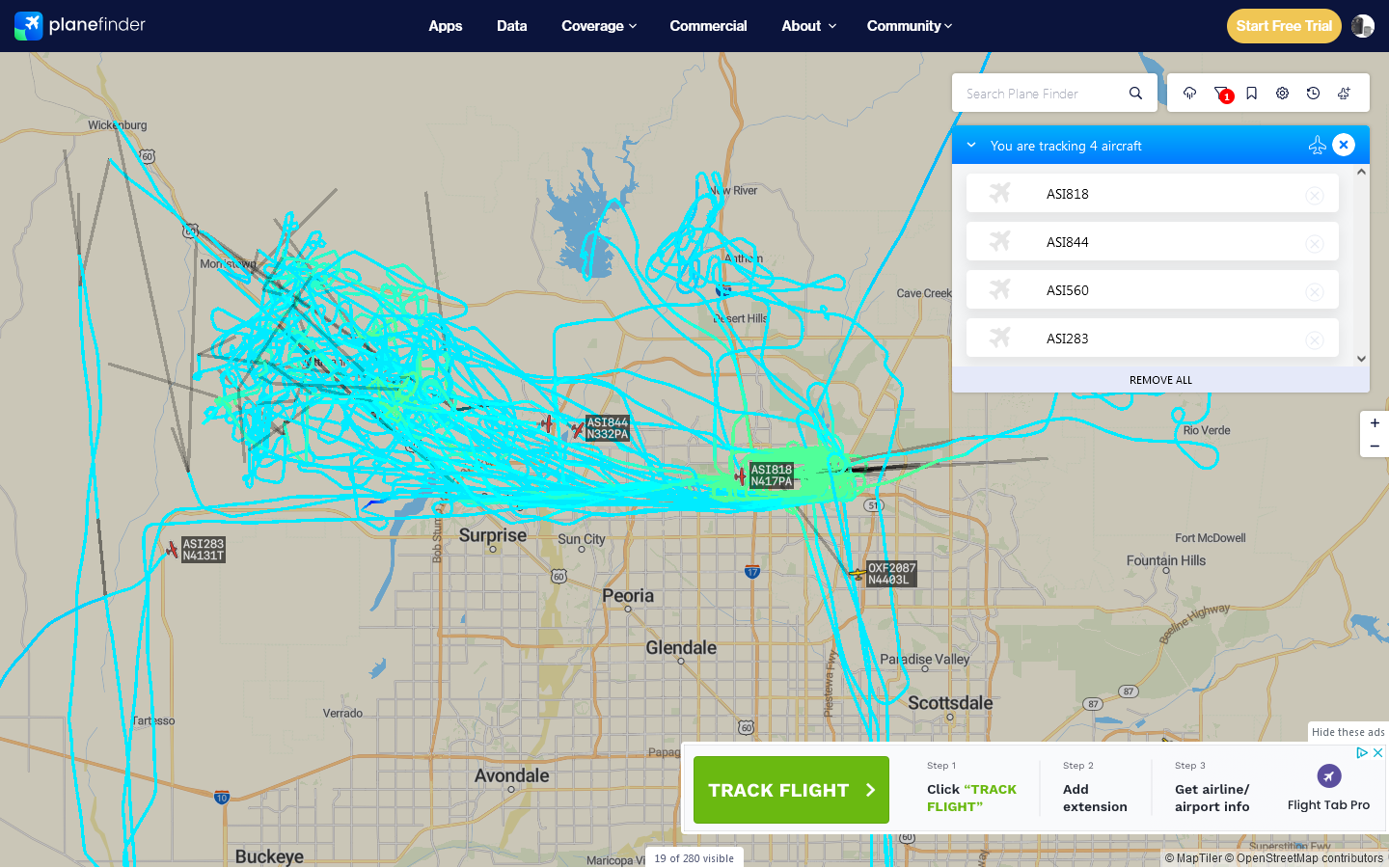Click the search magnifier icon
Viewport: 1389px width, 868px height.
coord(1135,94)
